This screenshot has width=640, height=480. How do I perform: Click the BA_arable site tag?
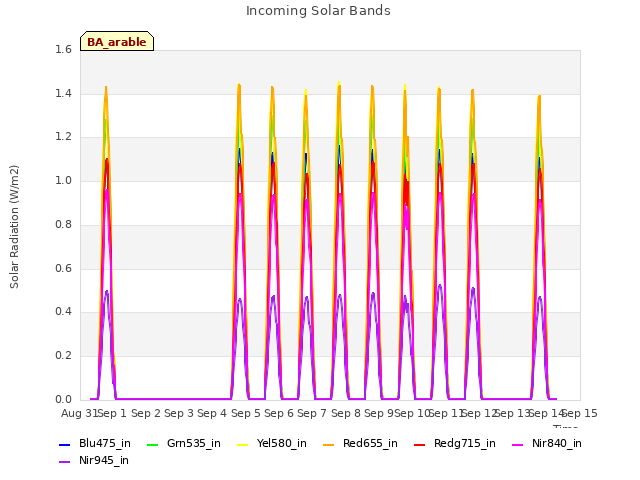(x=117, y=42)
